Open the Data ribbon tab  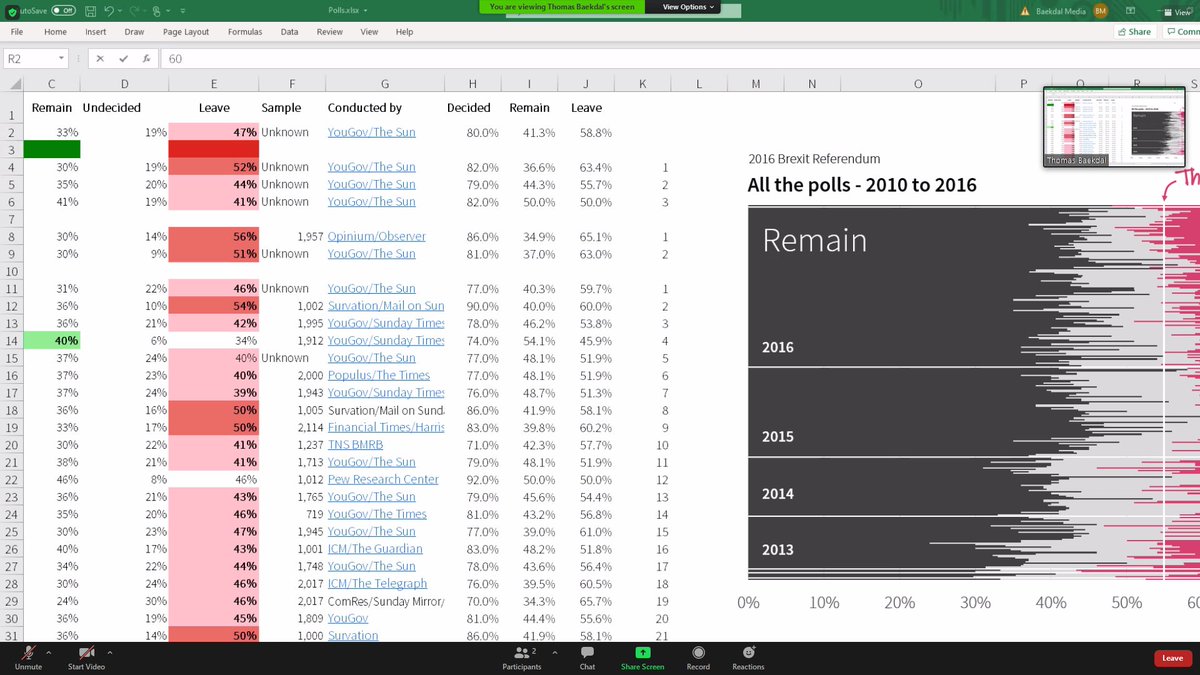(x=289, y=32)
